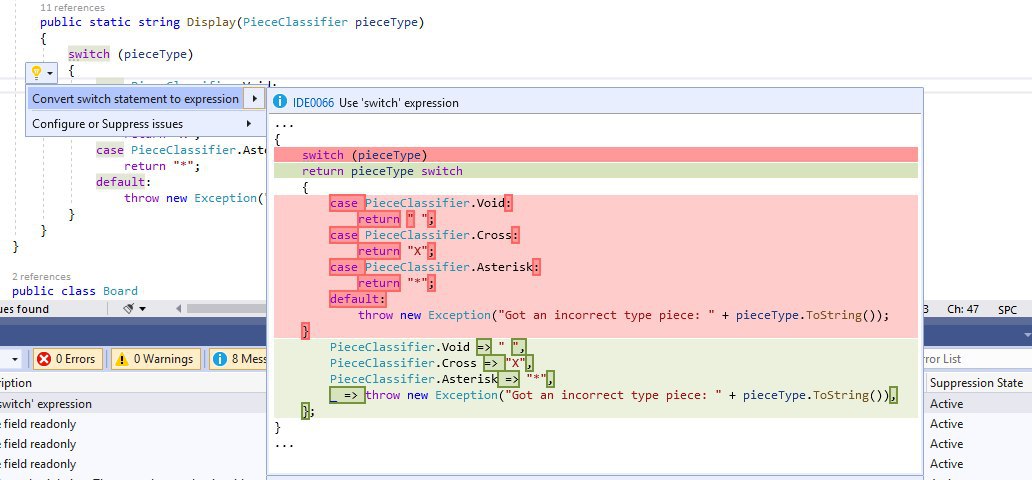
Task: Click Active in the 'switch' expression row
Action: click(946, 404)
